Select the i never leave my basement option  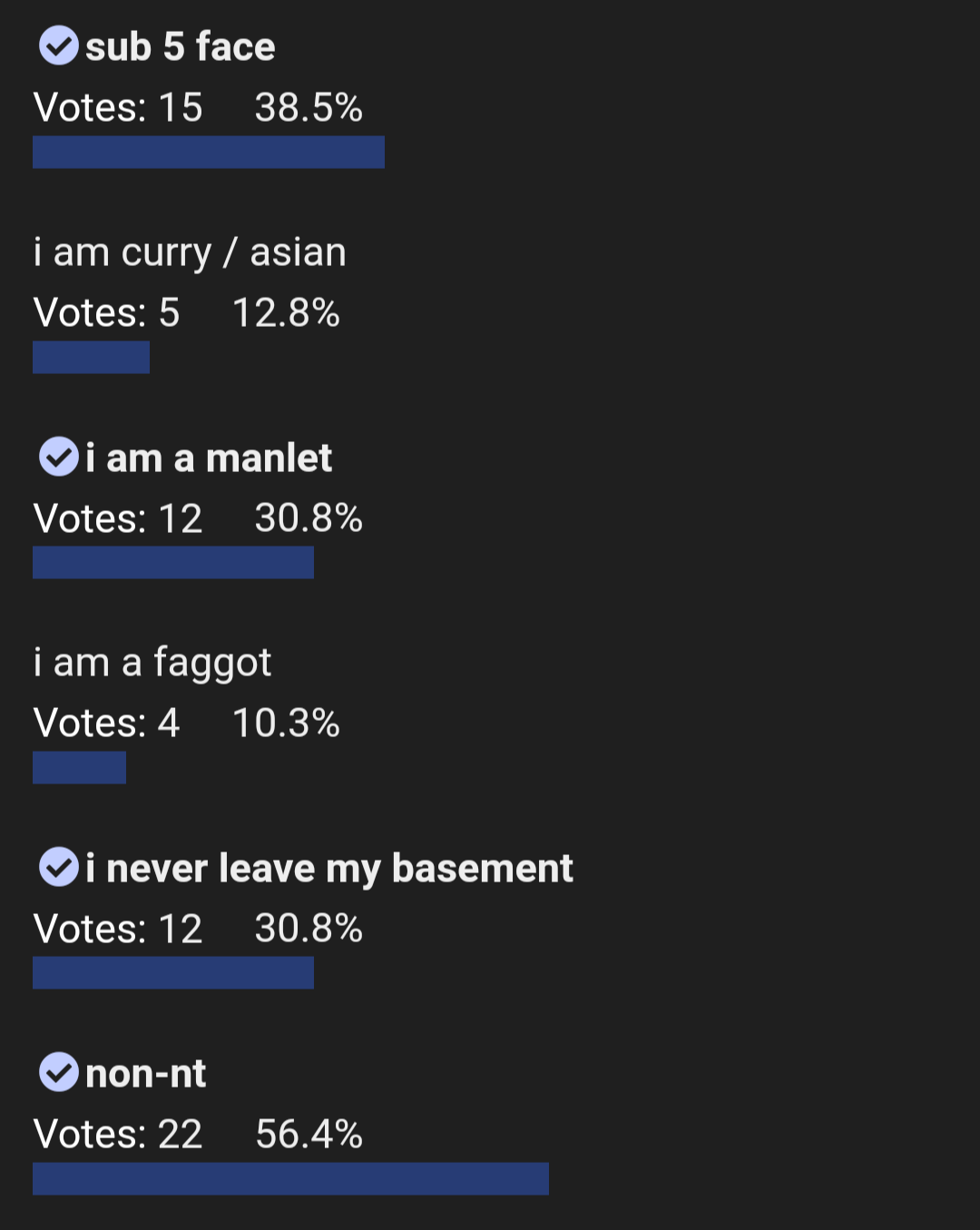coord(329,869)
